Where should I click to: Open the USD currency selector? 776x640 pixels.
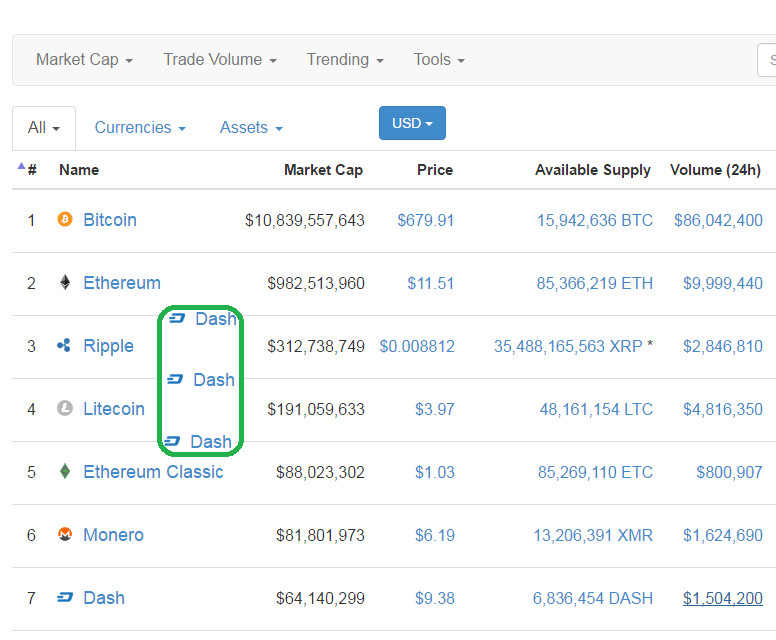tap(412, 123)
